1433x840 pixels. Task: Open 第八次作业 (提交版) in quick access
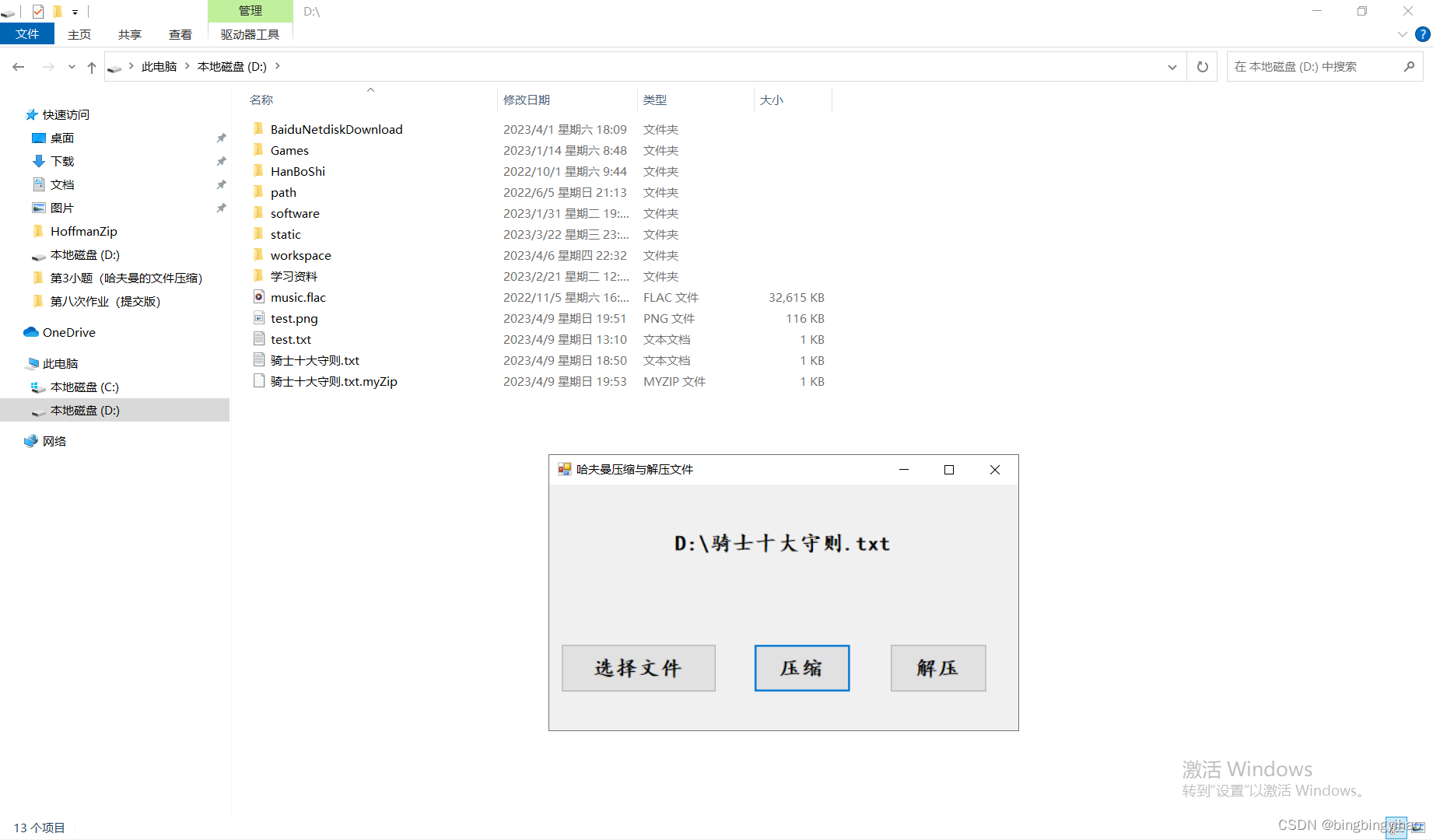tap(105, 301)
